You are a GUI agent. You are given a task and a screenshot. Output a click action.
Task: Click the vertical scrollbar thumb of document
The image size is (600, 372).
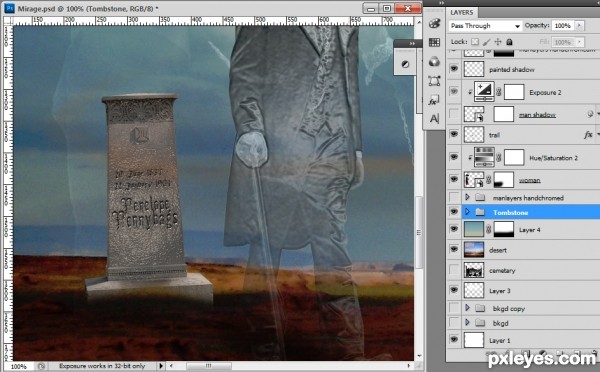click(418, 232)
